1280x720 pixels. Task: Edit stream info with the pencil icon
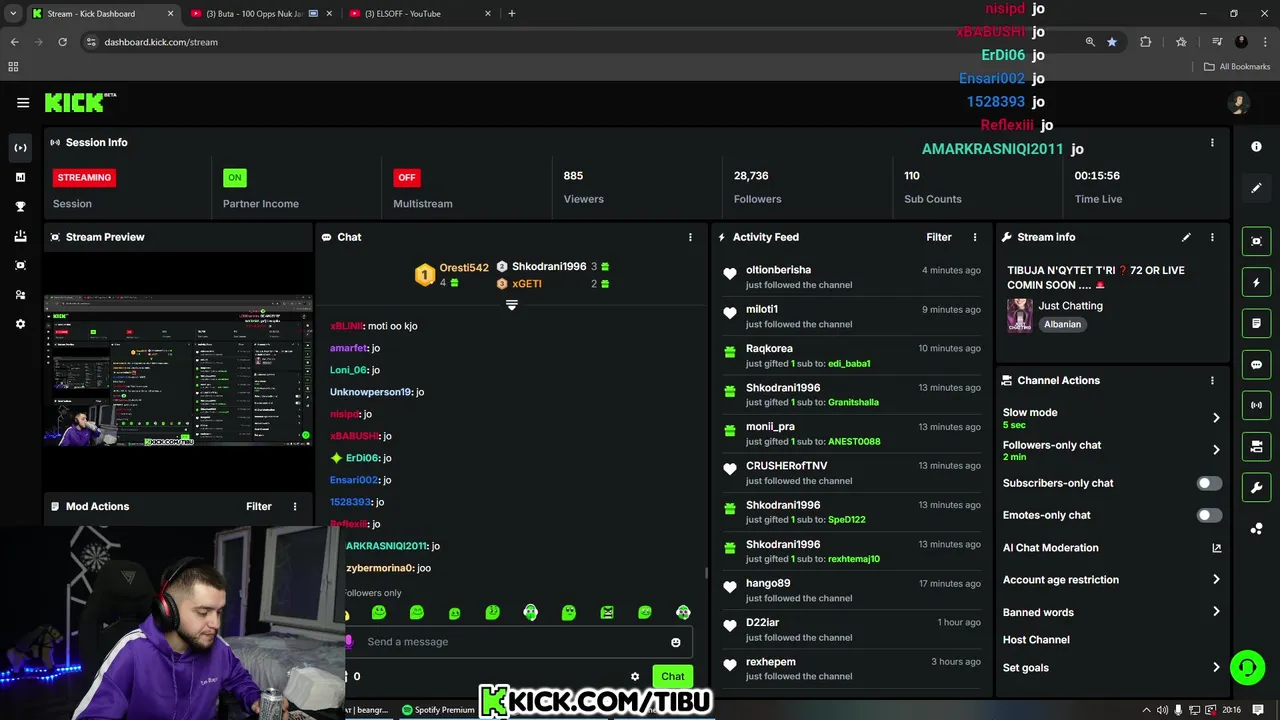click(1186, 237)
